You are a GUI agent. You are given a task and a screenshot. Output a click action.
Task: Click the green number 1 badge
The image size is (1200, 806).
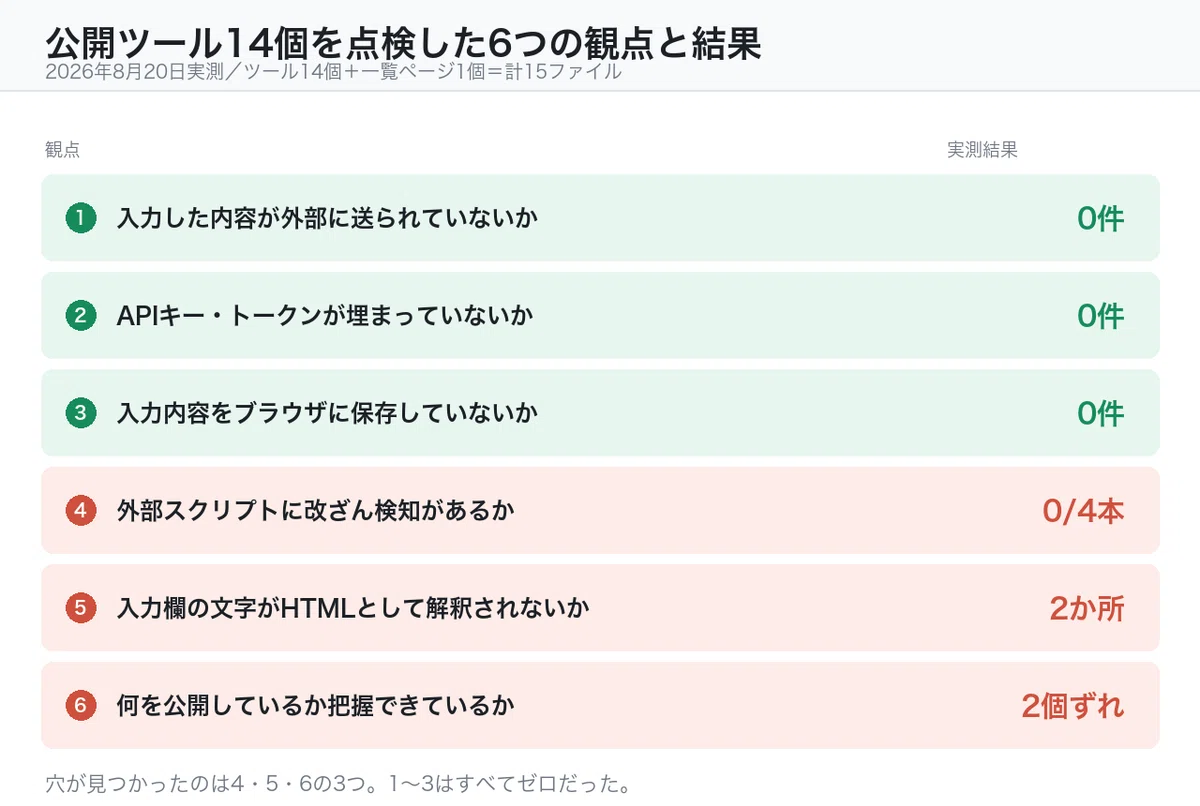coord(80,218)
